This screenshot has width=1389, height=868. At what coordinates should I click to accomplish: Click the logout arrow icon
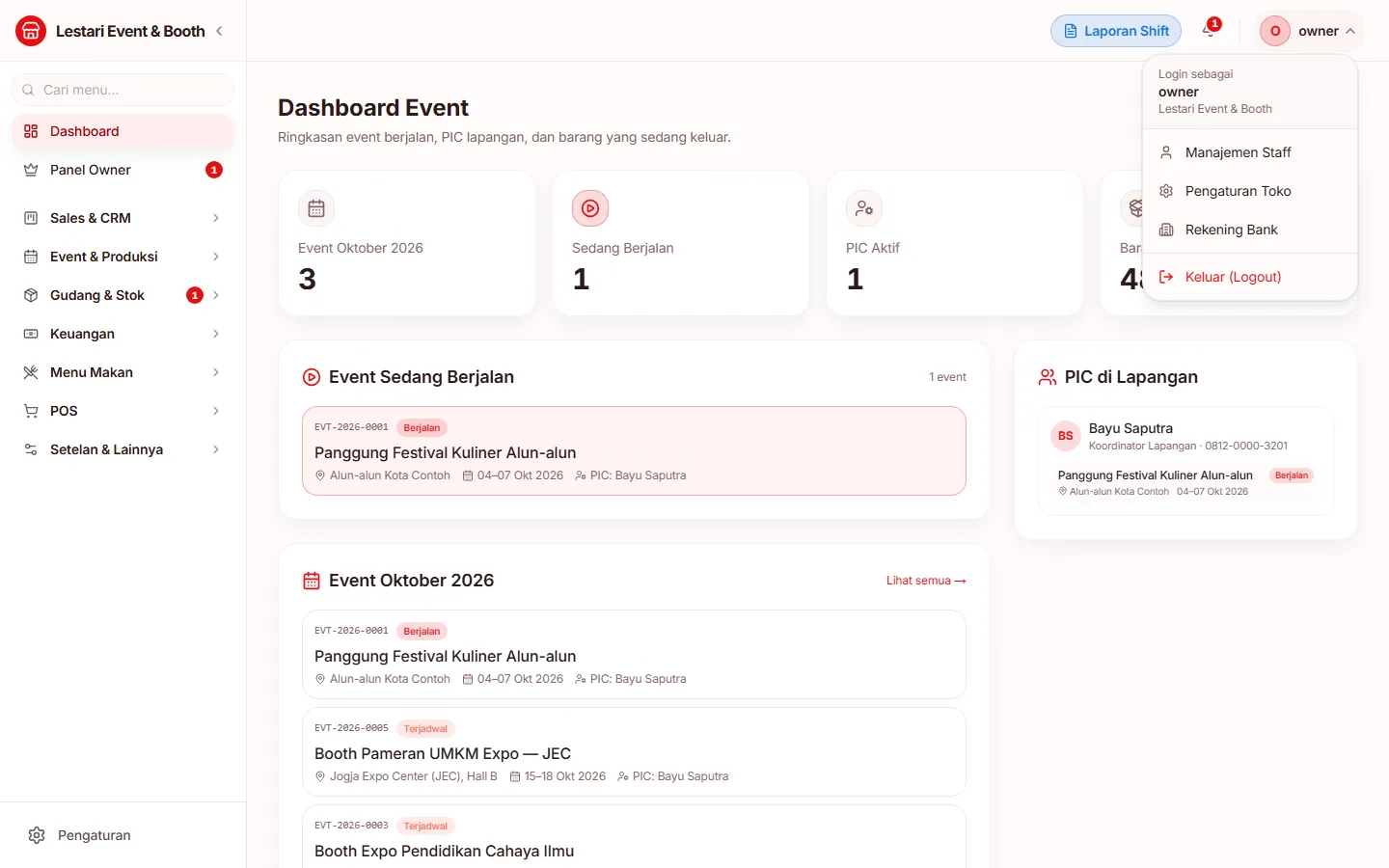(1166, 277)
